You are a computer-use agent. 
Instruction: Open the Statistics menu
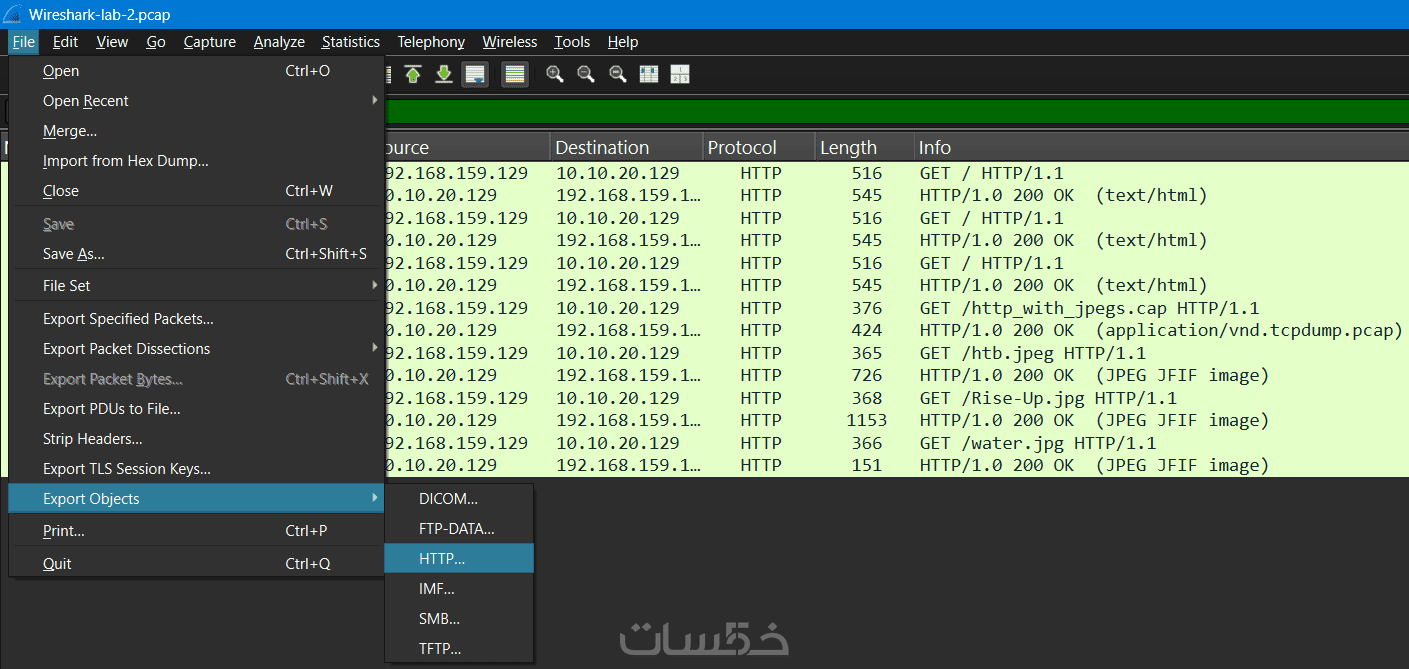[351, 42]
